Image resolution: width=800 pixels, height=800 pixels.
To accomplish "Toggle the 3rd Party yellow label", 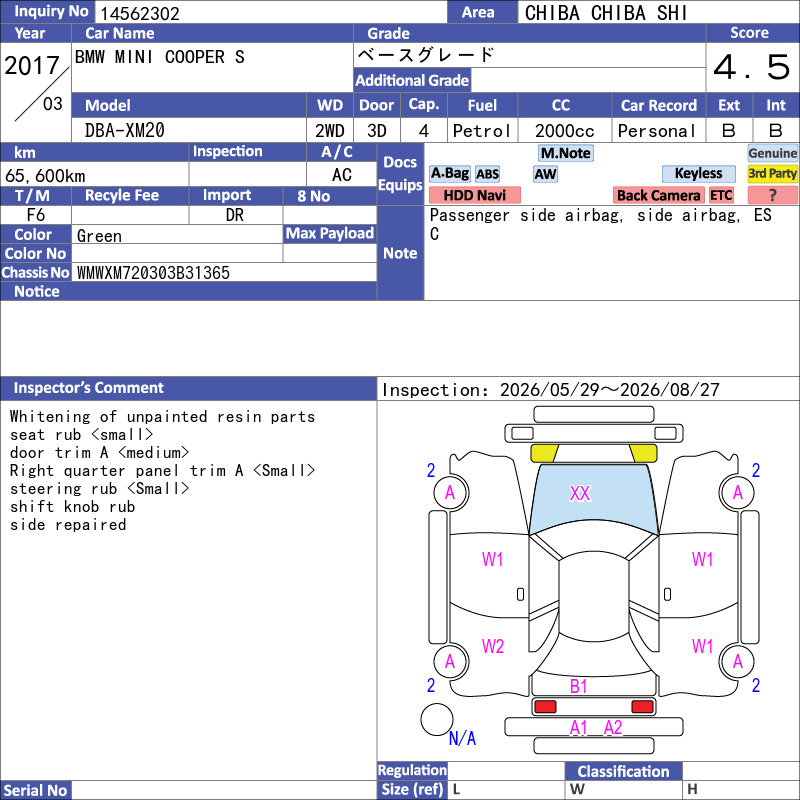I will click(x=772, y=173).
